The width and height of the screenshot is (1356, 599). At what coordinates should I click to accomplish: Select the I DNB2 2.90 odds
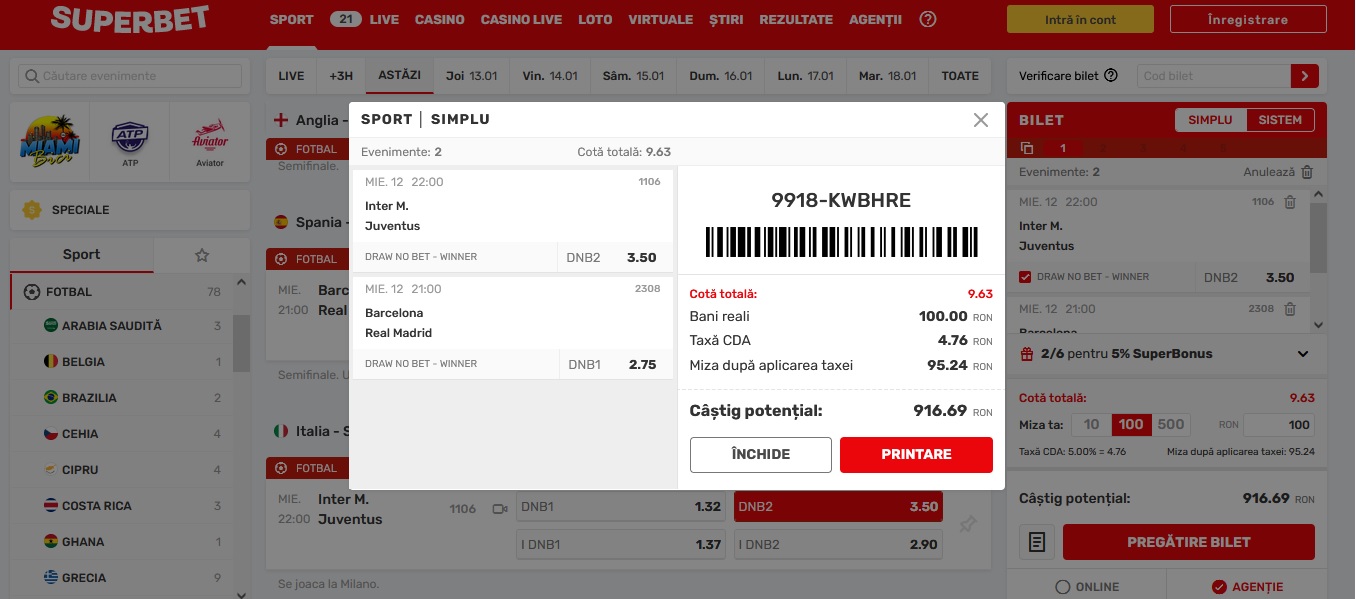click(x=838, y=544)
